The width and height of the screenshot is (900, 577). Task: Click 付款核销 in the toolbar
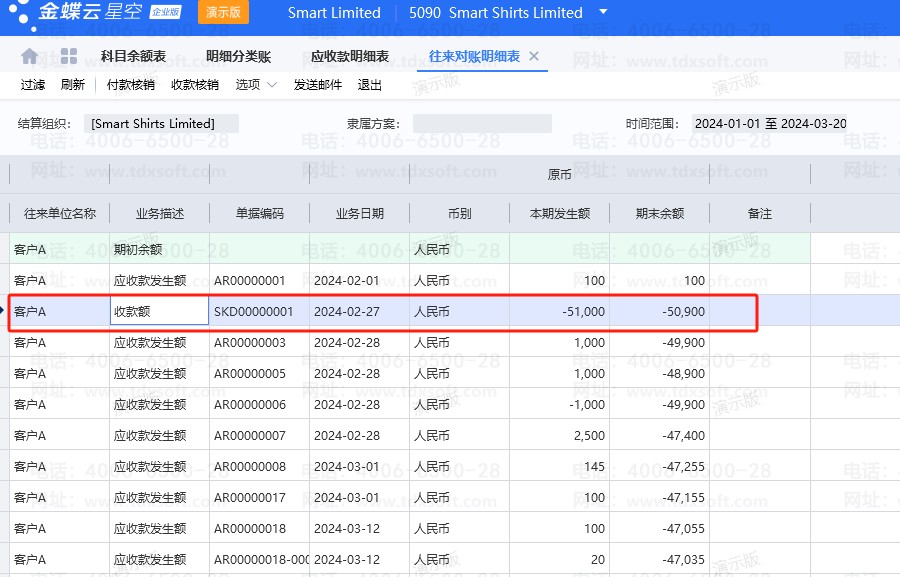coord(131,85)
